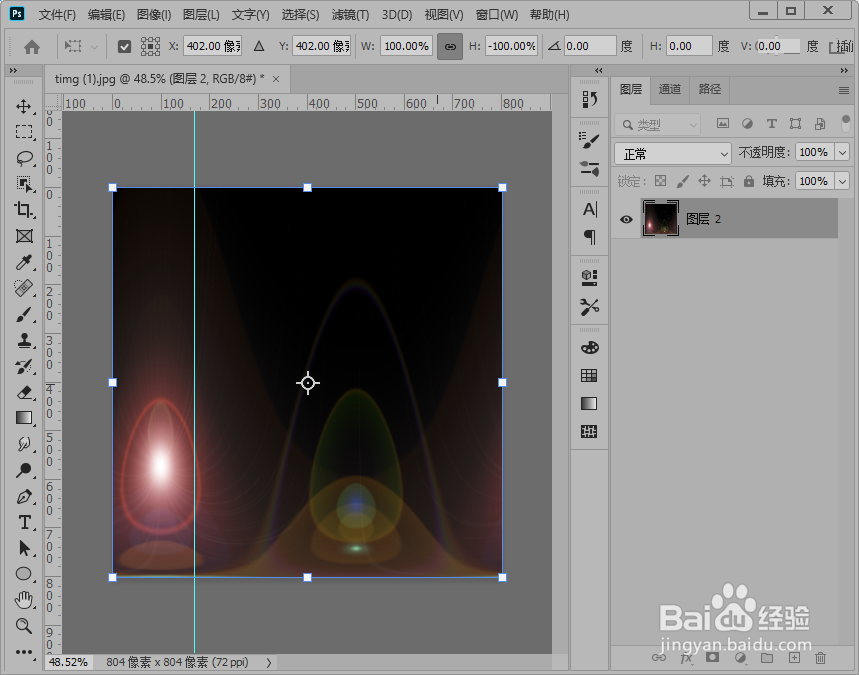The height and width of the screenshot is (675, 859).
Task: Select the Clone Stamp tool
Action: (x=24, y=340)
